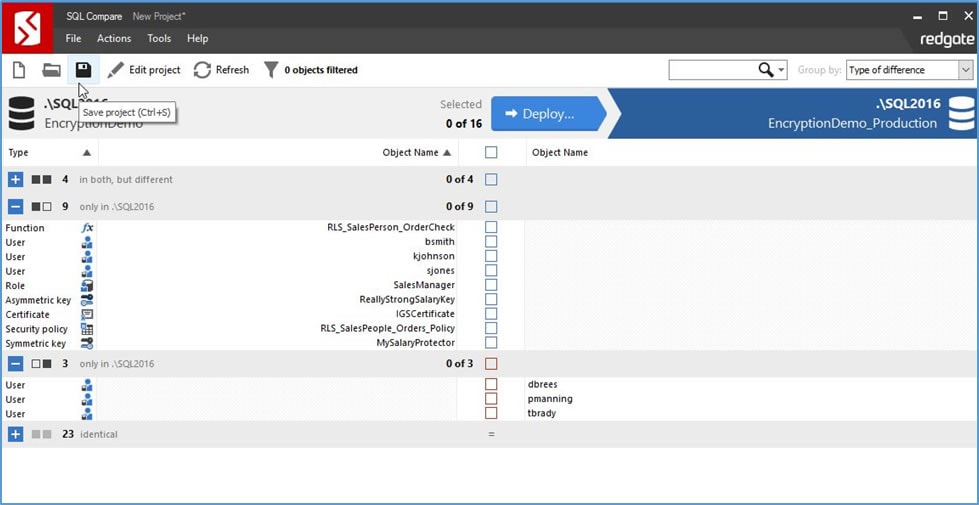The width and height of the screenshot is (979, 505).
Task: Collapse the 9 'only in .\SQL2016' group
Action: point(16,207)
